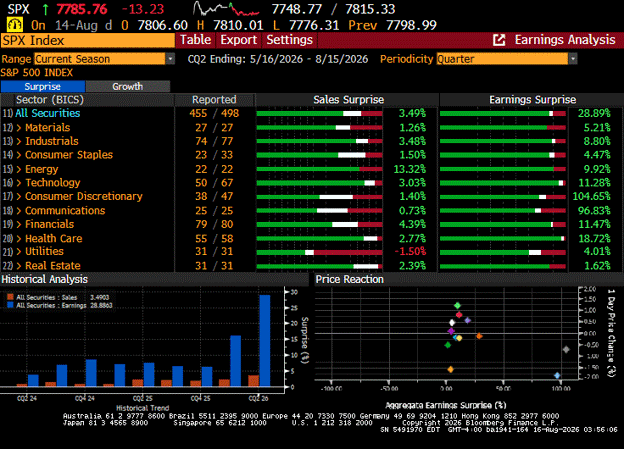
Task: Switch to the Growth view toggle
Action: (x=127, y=86)
